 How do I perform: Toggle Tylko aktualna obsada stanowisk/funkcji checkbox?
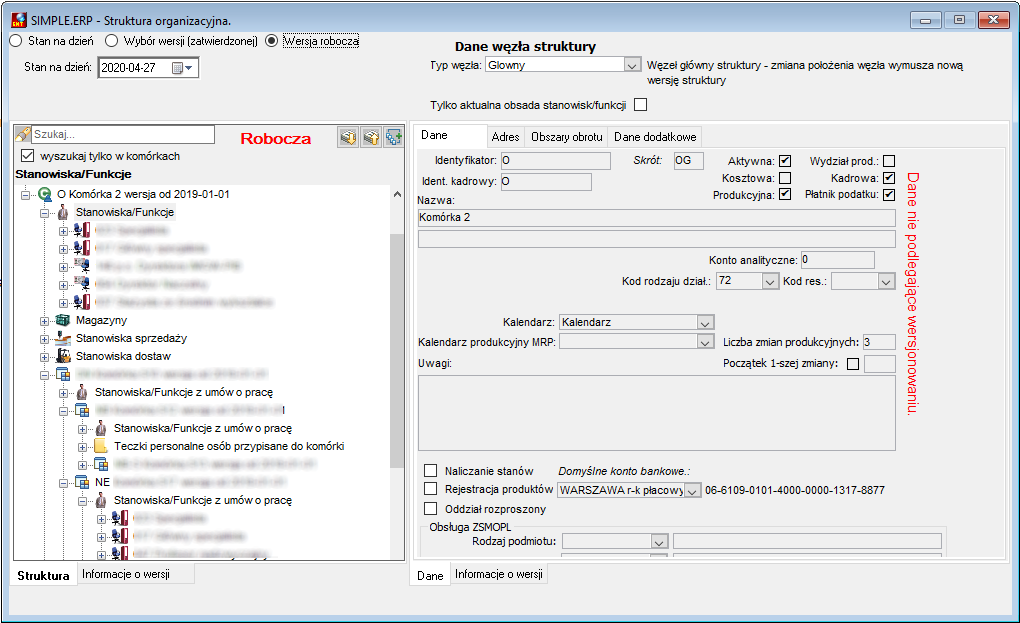coord(641,105)
